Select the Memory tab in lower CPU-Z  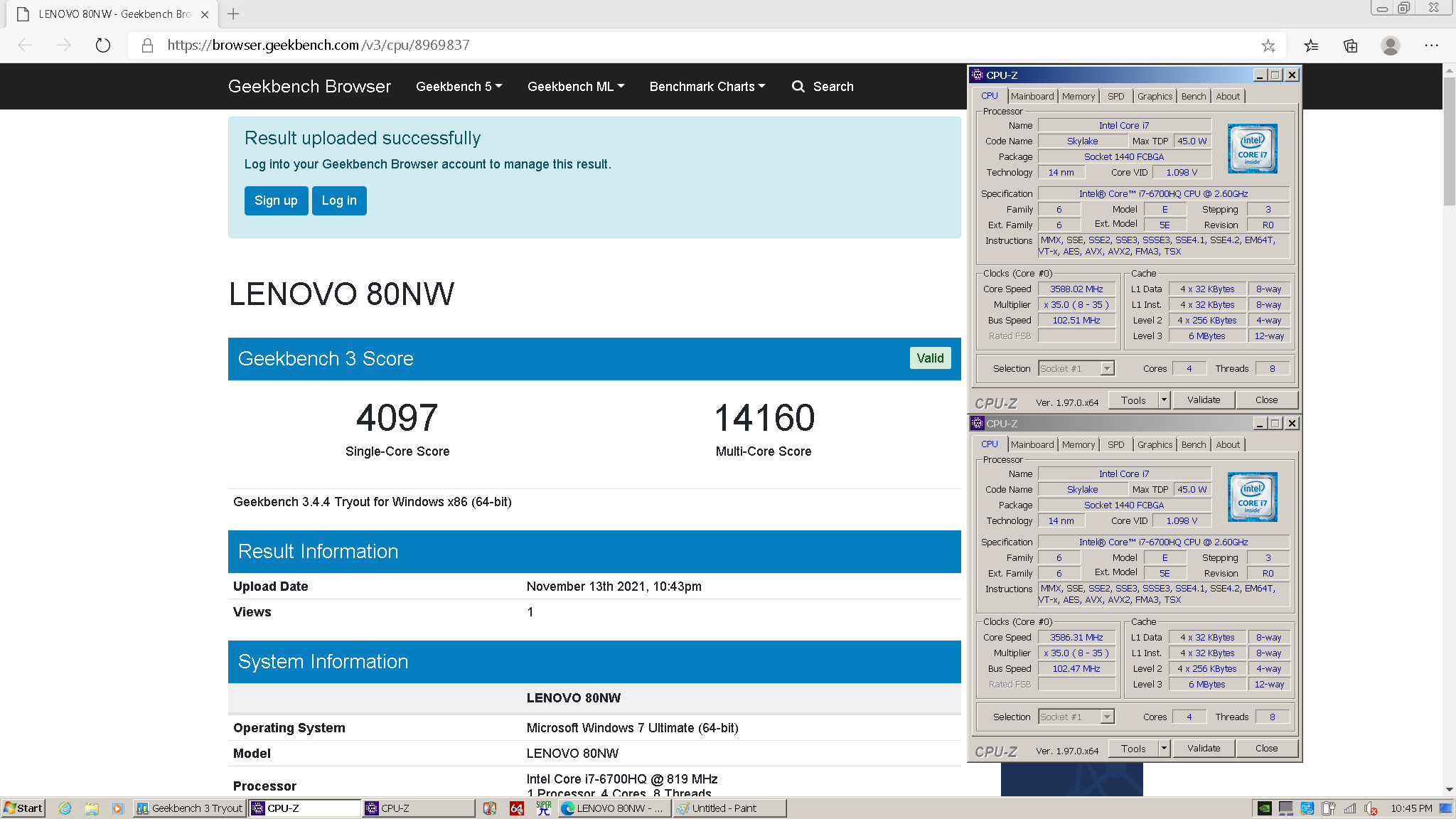pos(1078,445)
